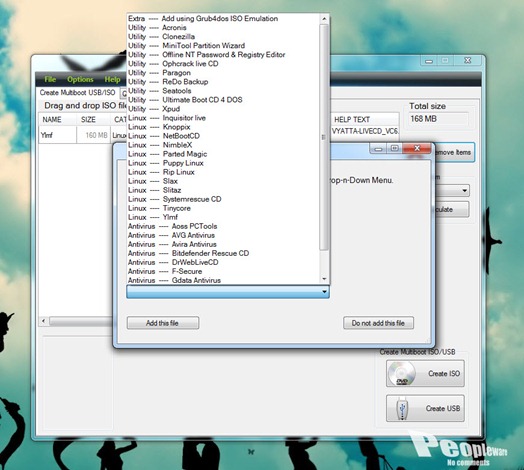This screenshot has height=470, width=524.
Task: Click Add this file button
Action: pyautogui.click(x=163, y=323)
